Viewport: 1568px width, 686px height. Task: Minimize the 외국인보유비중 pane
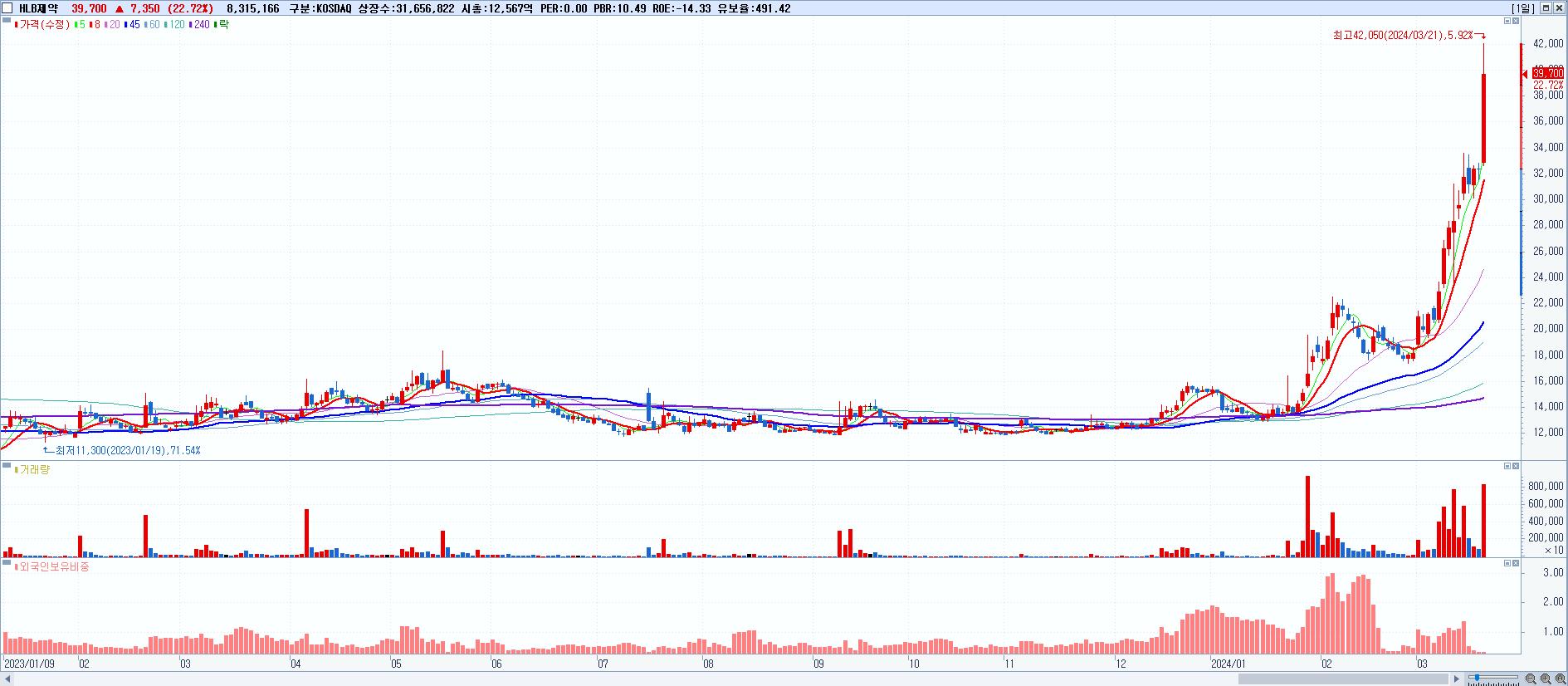pos(1507,563)
